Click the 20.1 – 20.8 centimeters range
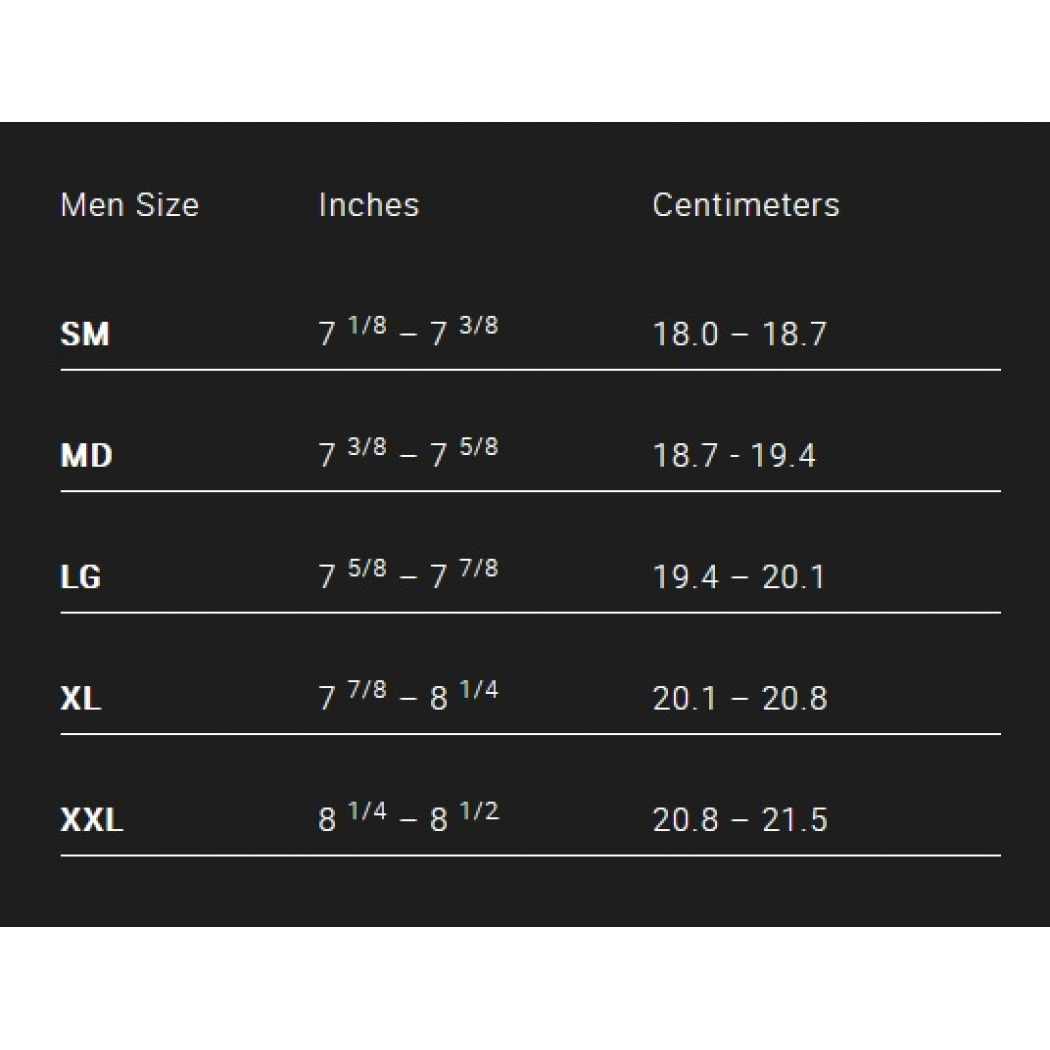 coord(740,698)
